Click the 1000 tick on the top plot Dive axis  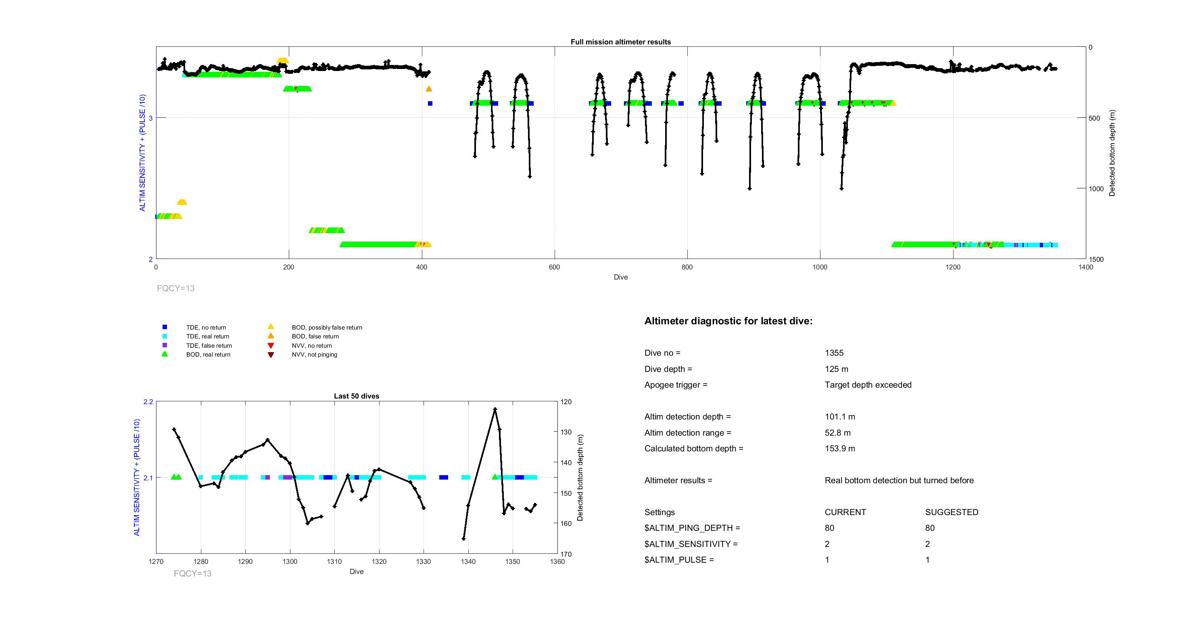[820, 268]
